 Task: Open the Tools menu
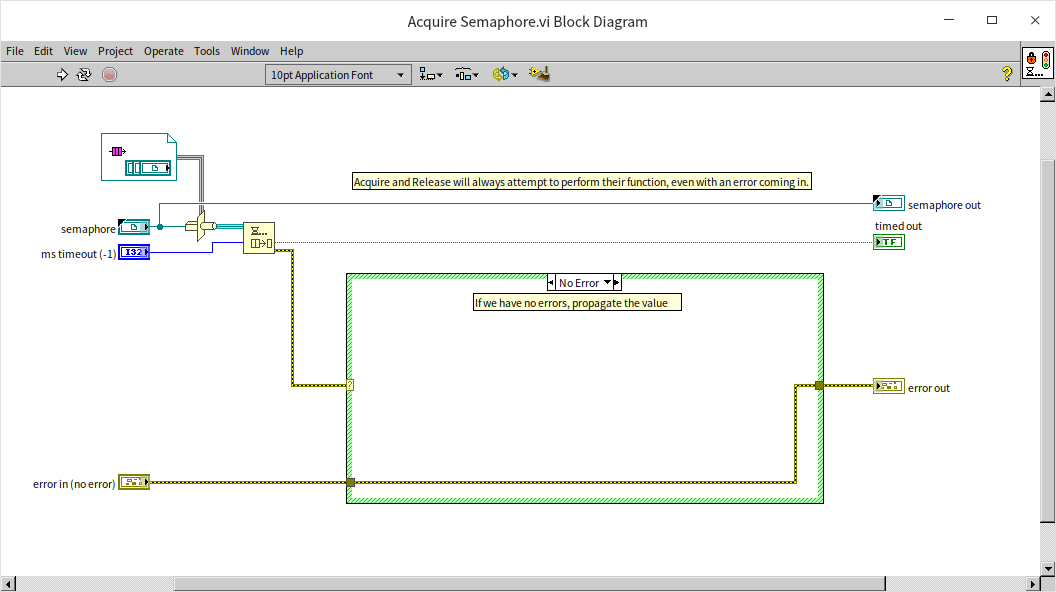[x=207, y=51]
